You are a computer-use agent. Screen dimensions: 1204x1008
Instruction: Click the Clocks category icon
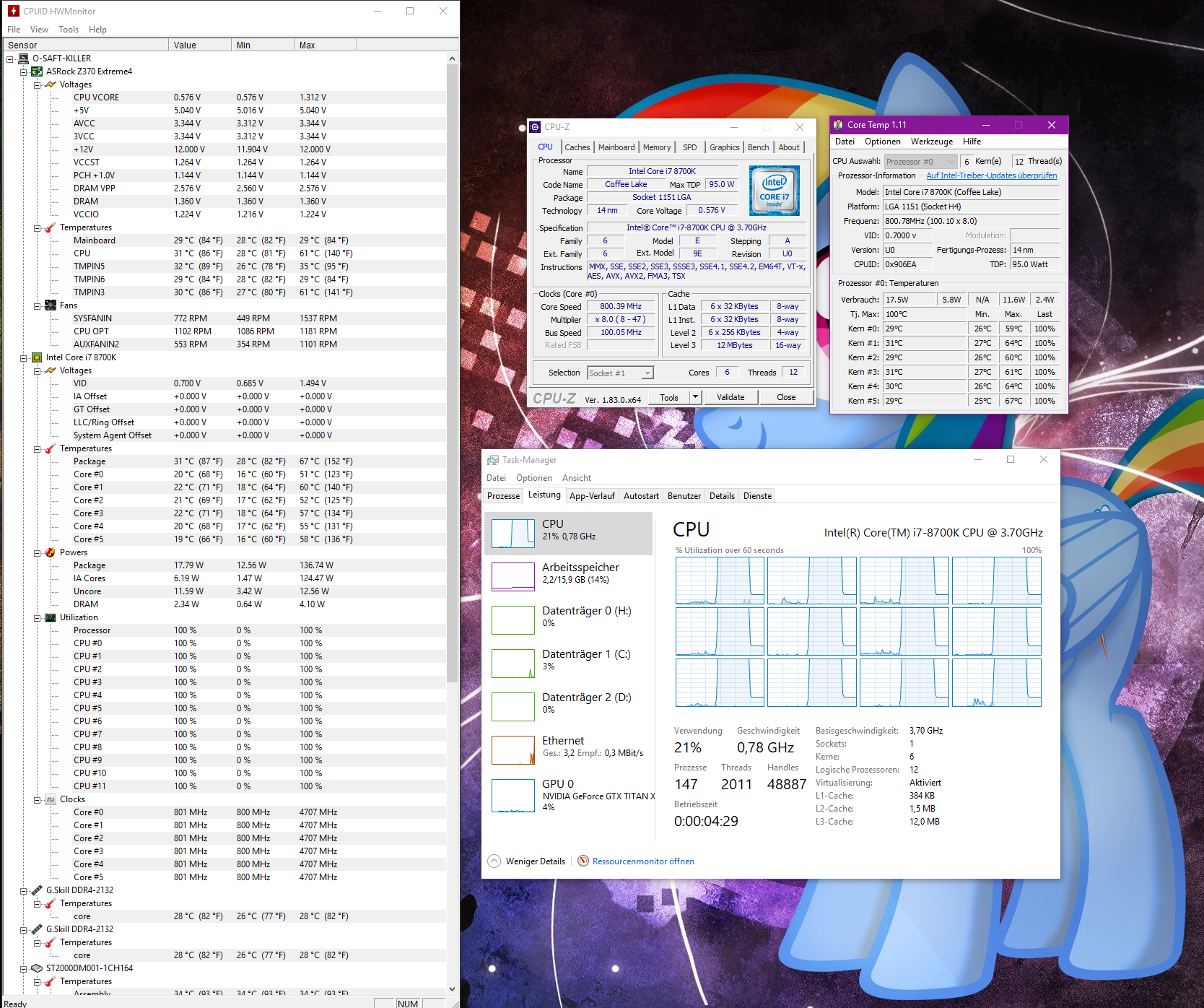pyautogui.click(x=51, y=799)
